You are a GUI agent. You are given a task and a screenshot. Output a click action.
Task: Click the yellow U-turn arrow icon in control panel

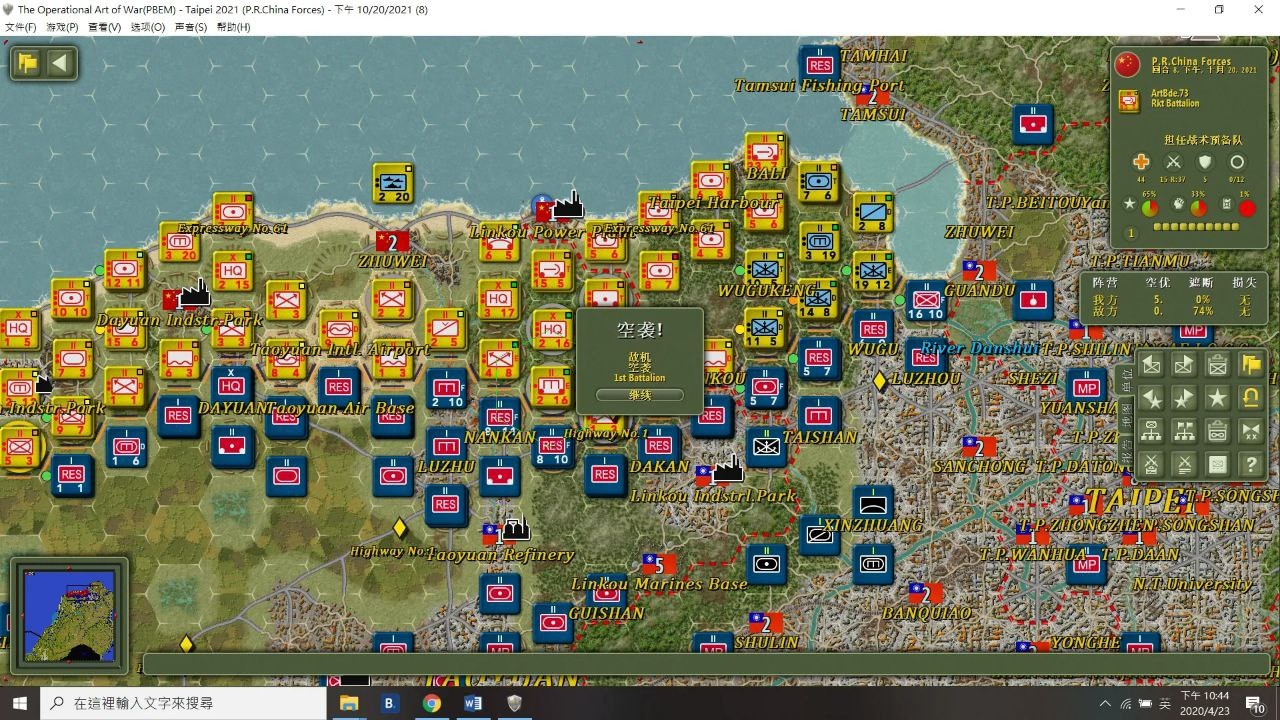tap(1250, 398)
